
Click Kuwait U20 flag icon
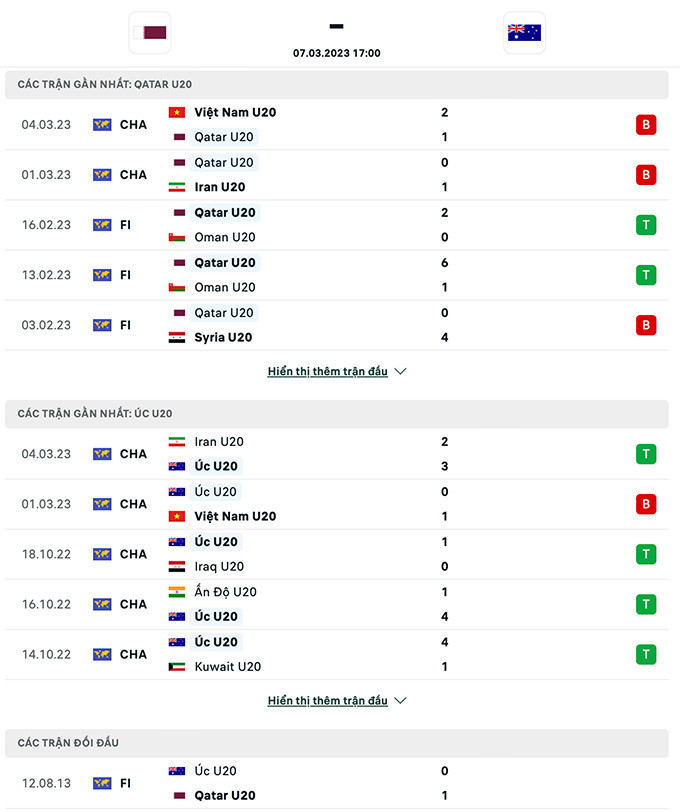[177, 667]
